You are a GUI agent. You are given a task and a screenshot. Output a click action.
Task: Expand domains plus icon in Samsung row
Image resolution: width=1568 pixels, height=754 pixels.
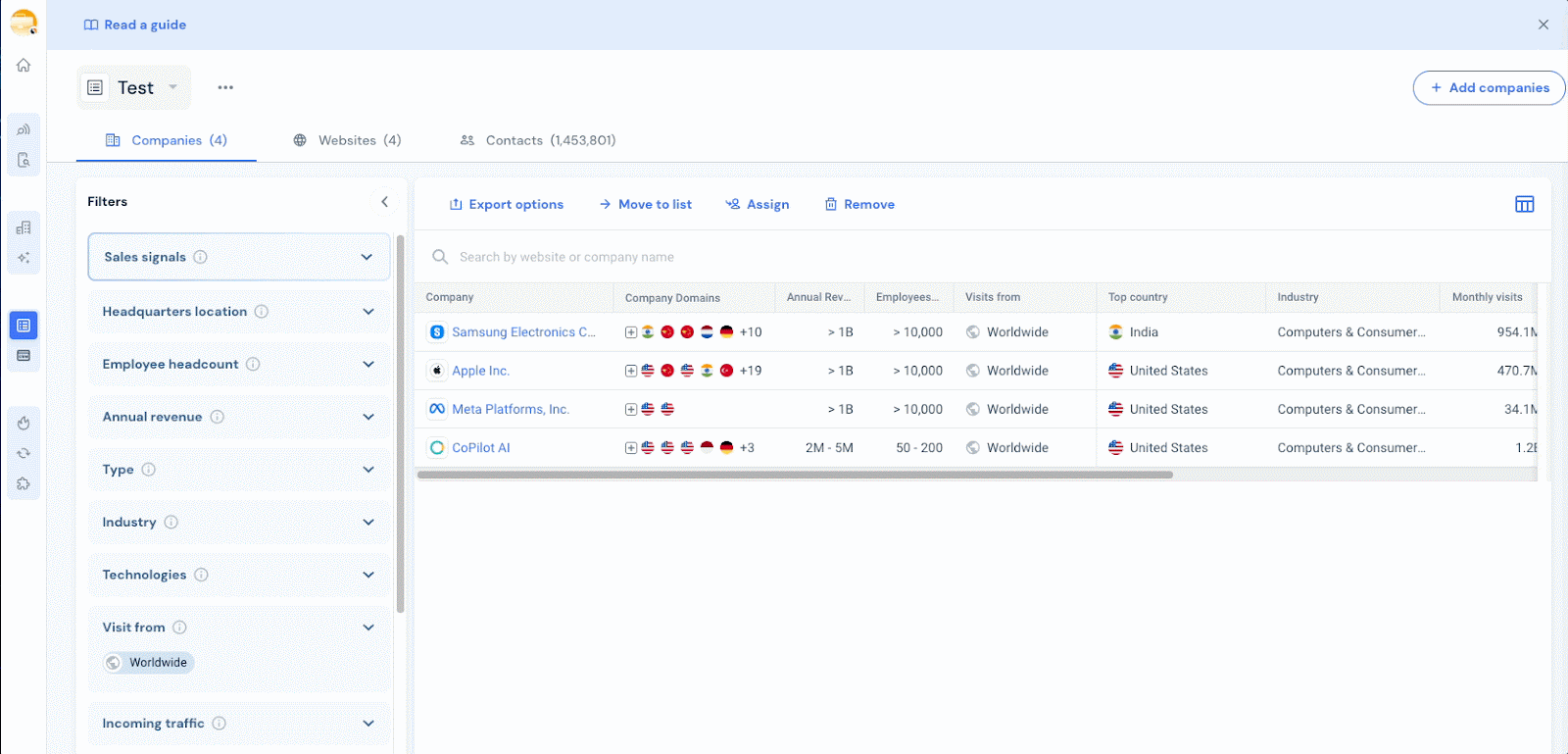coord(631,332)
